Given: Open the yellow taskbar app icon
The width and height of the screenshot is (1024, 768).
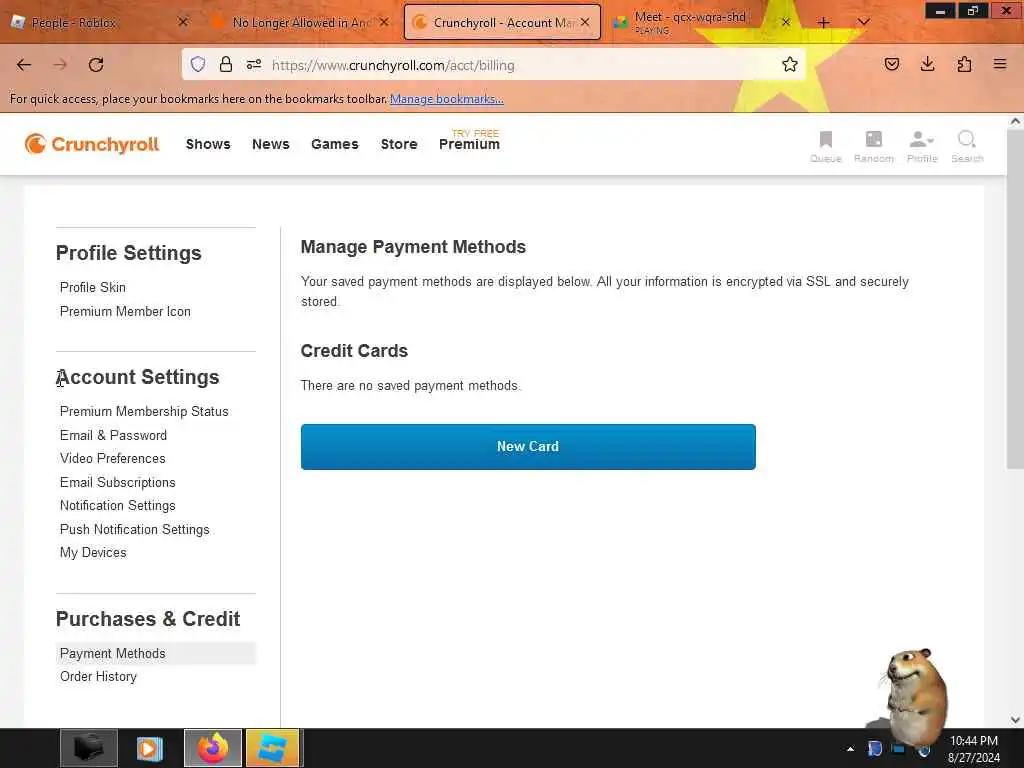Looking at the screenshot, I should [x=272, y=748].
